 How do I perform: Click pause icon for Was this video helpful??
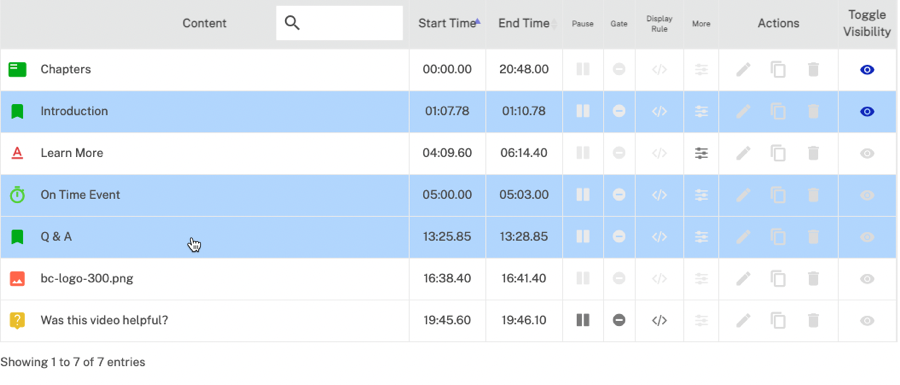pyautogui.click(x=583, y=320)
